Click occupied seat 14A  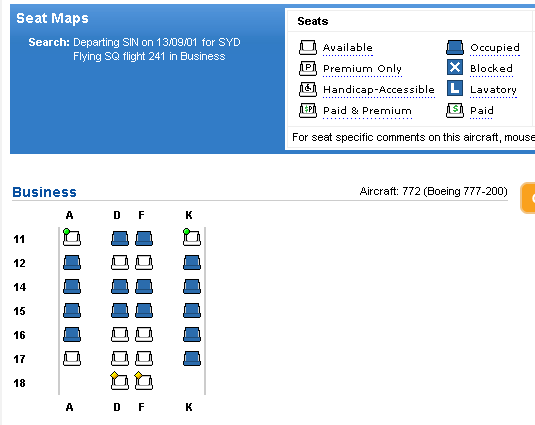coord(72,287)
